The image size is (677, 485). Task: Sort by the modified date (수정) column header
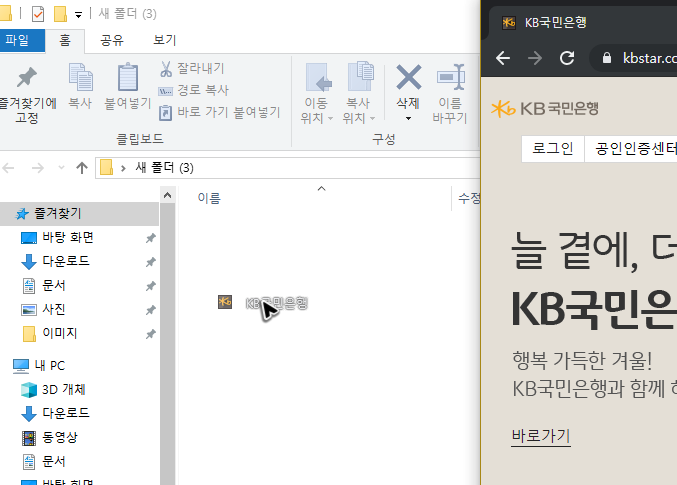[x=469, y=198]
